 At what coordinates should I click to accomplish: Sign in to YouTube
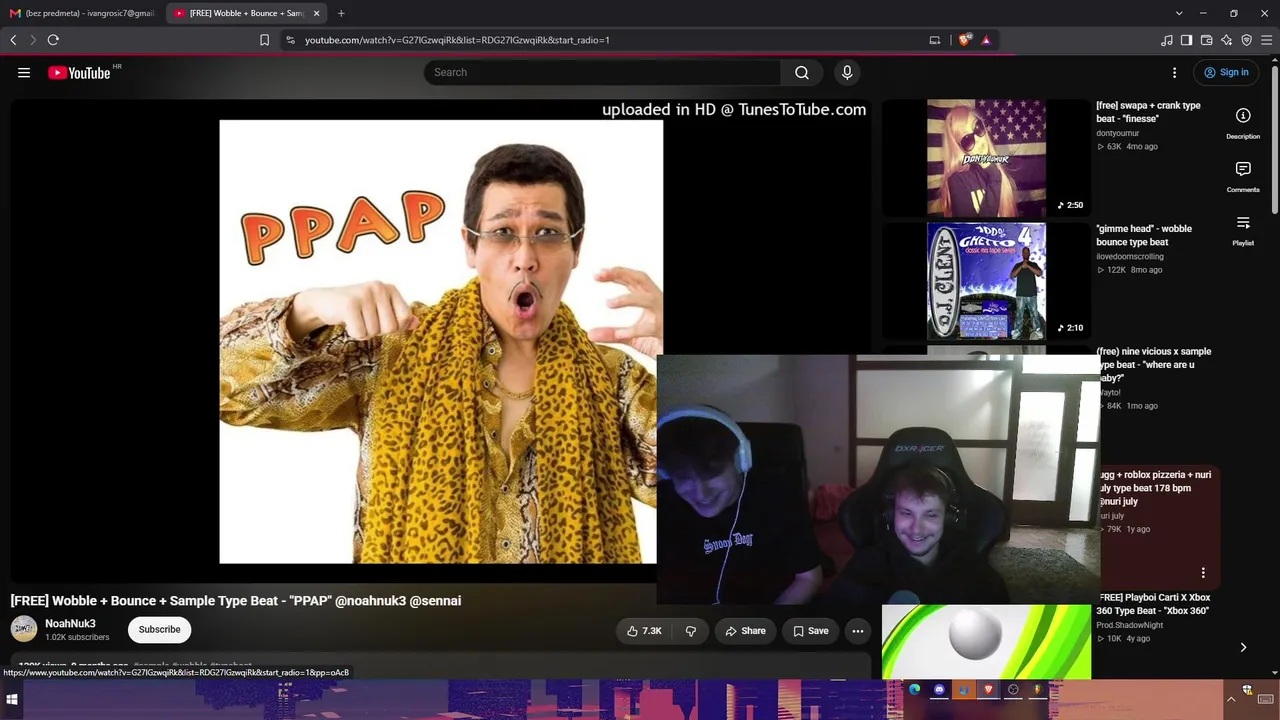pos(1226,72)
